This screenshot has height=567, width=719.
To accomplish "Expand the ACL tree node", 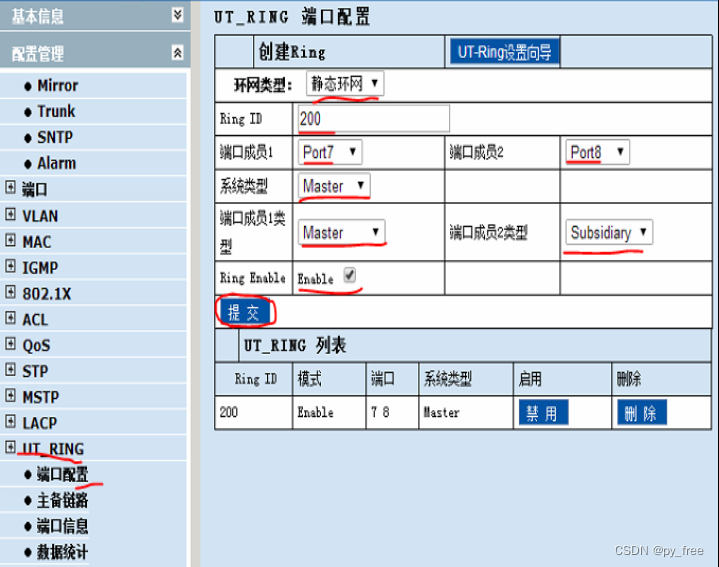I will click(x=10, y=317).
